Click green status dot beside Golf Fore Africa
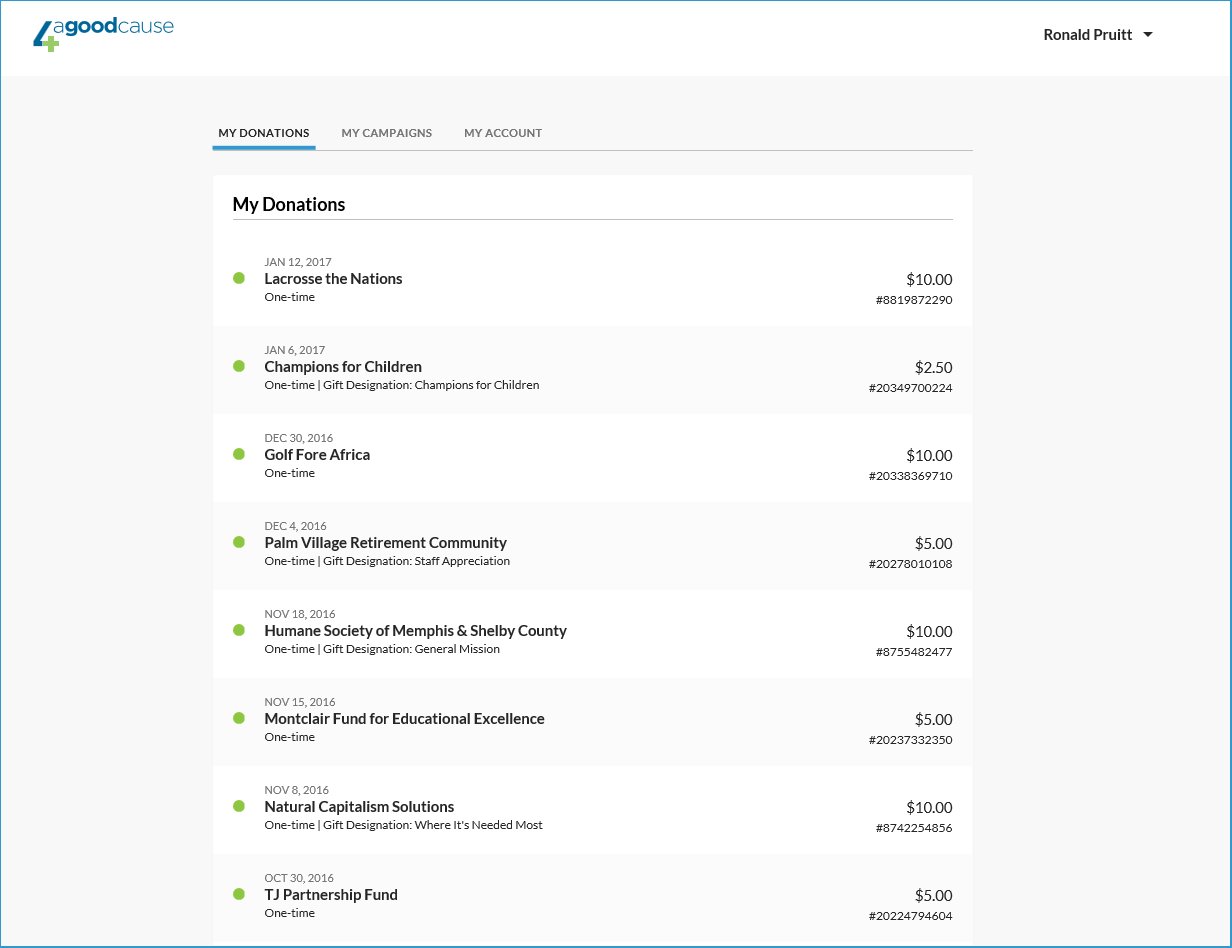Screen dimensions: 1232x948 pyautogui.click(x=239, y=454)
